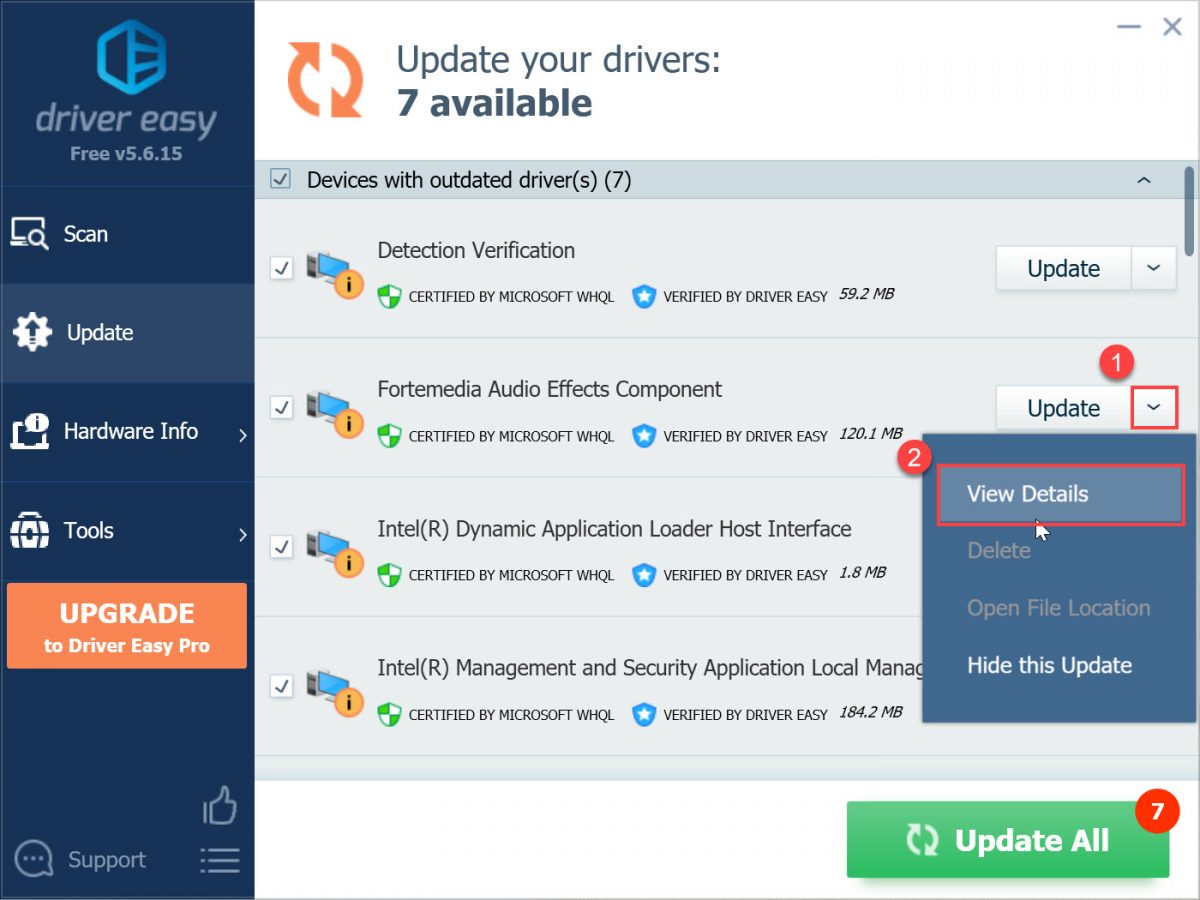Click the "59.2 MB" size text
The height and width of the screenshot is (900, 1200).
[866, 295]
